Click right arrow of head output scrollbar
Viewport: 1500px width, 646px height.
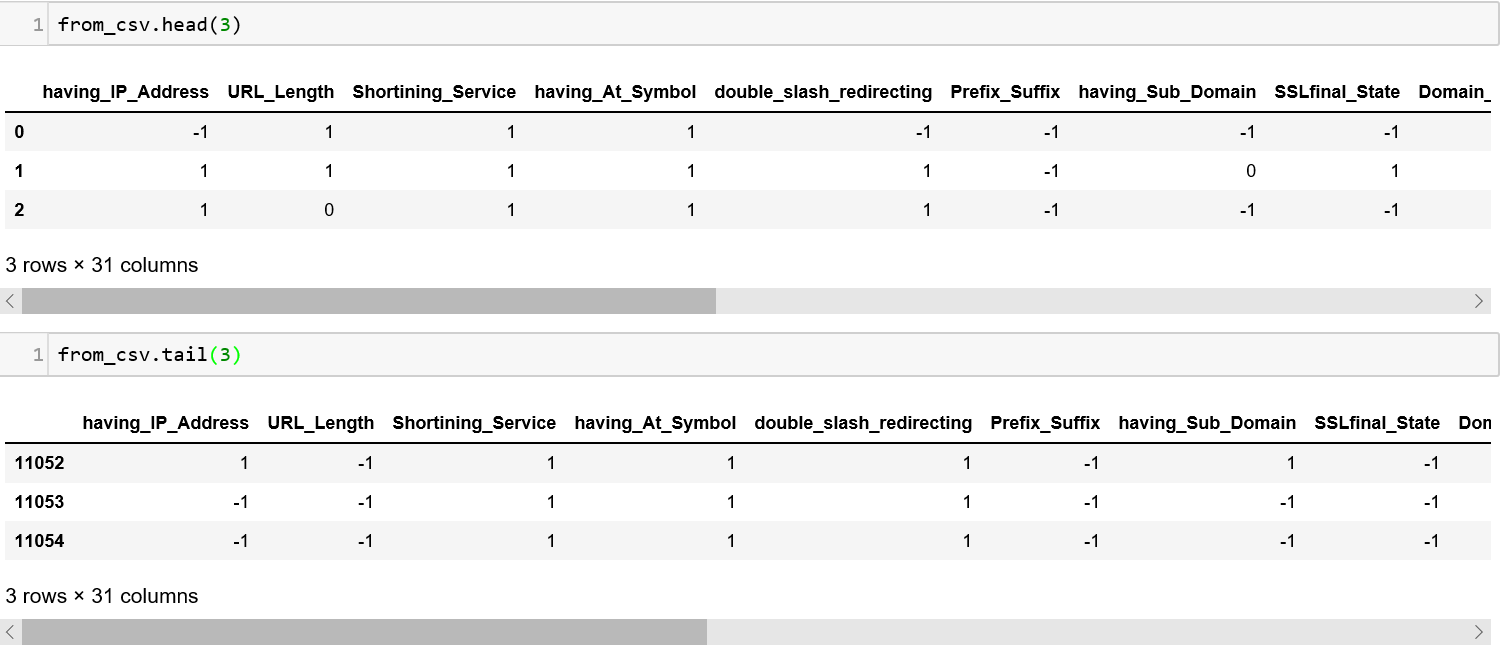click(1480, 301)
